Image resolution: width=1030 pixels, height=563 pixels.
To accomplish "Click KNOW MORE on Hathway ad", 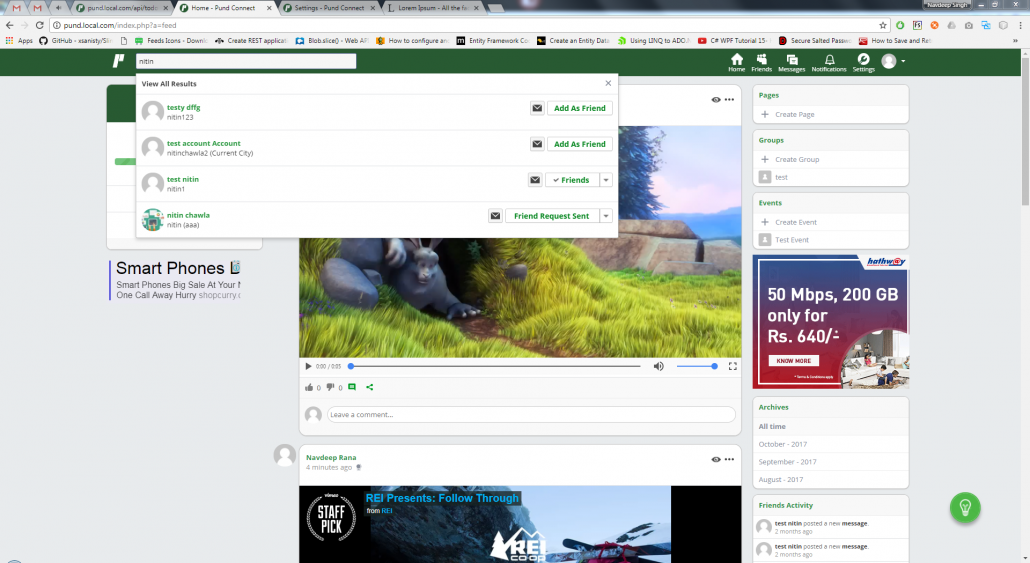I will (794, 361).
